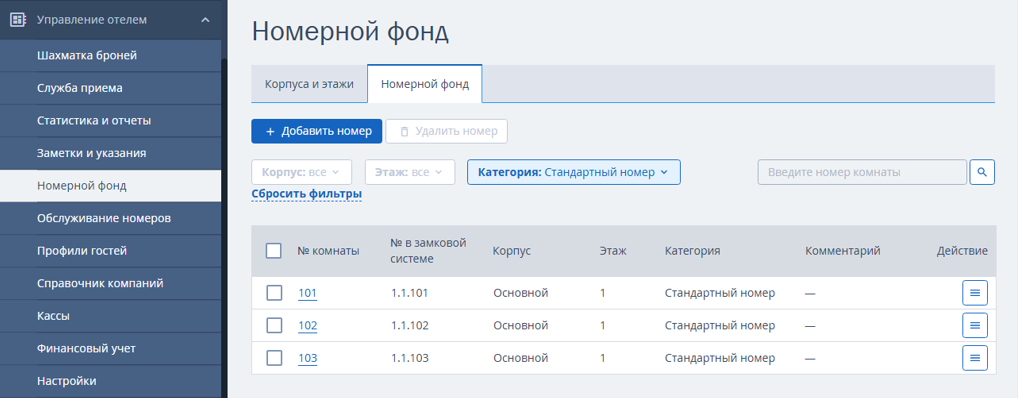Open the Корпус filter dropdown
This screenshot has width=1018, height=398.
click(x=301, y=172)
